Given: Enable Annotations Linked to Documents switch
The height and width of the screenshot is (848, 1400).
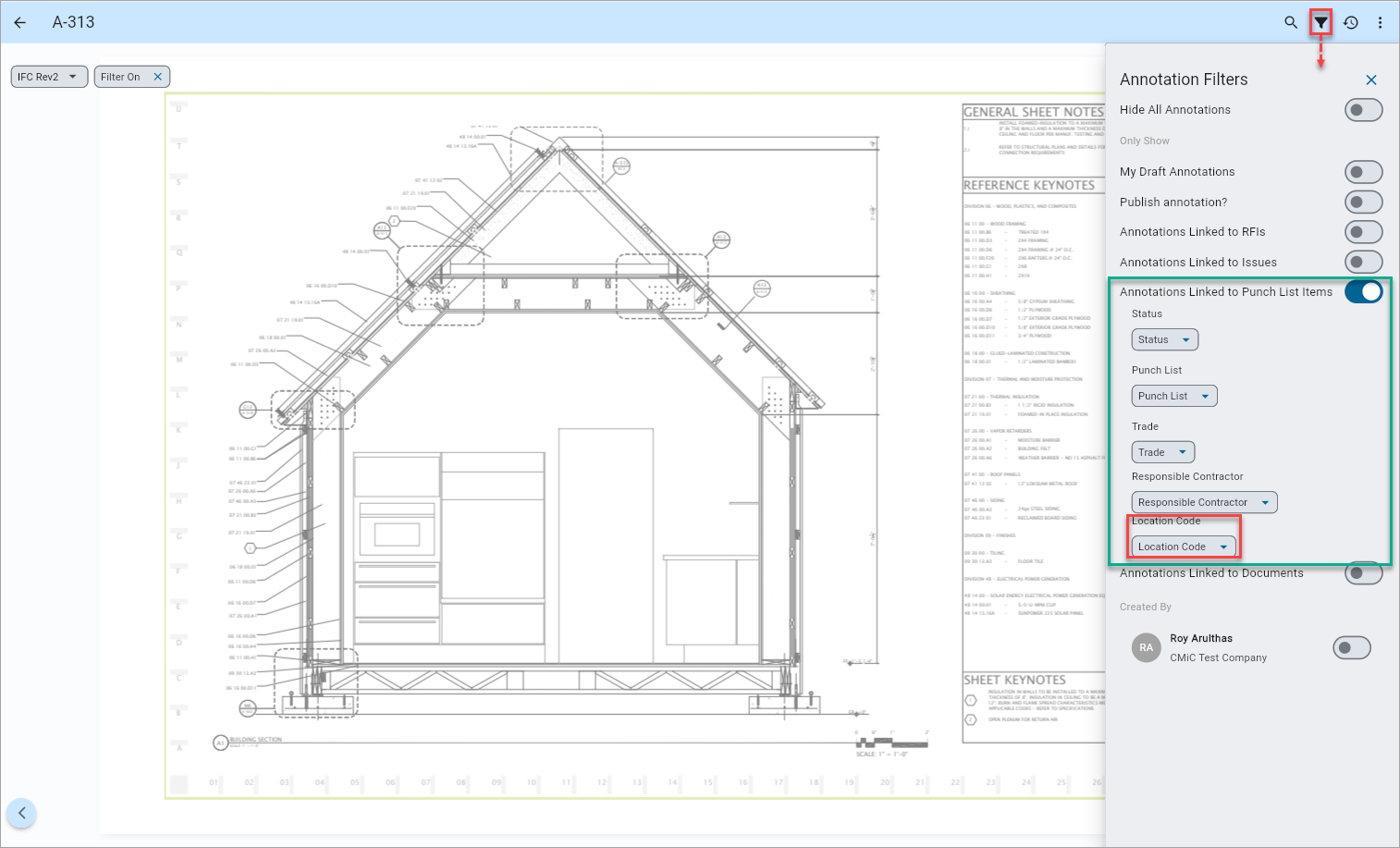Looking at the screenshot, I should point(1363,573).
